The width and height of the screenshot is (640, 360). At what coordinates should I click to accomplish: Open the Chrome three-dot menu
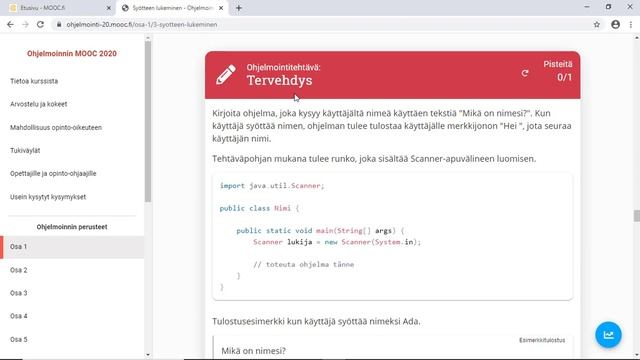point(631,25)
